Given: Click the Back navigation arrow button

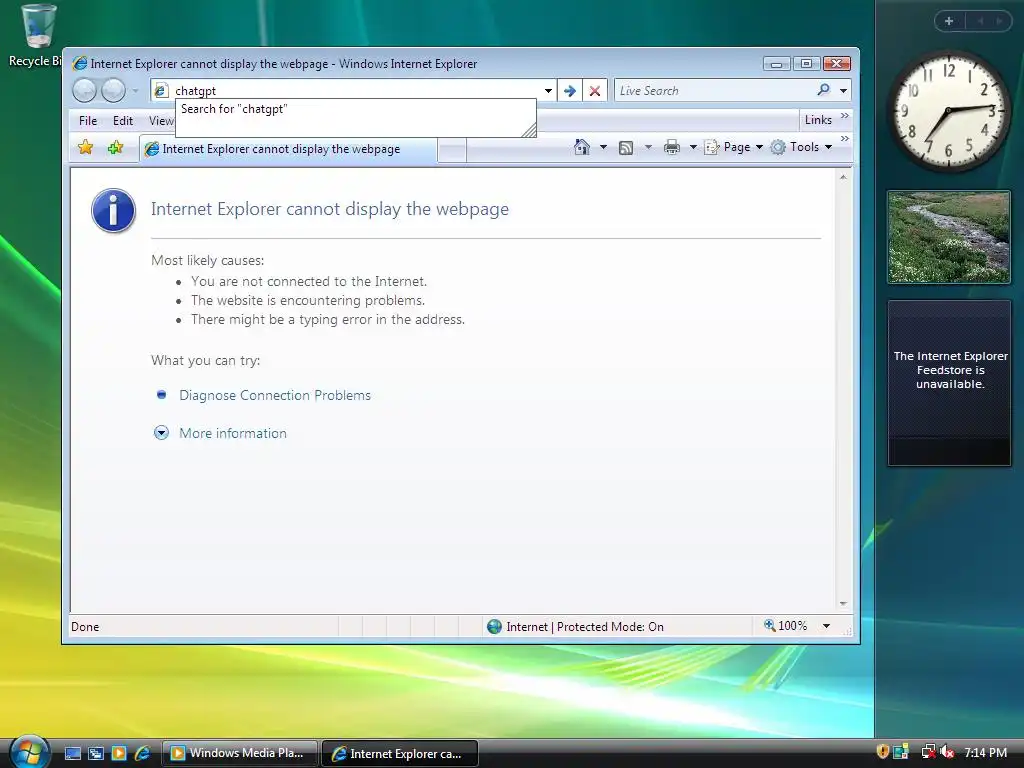Looking at the screenshot, I should pyautogui.click(x=84, y=90).
